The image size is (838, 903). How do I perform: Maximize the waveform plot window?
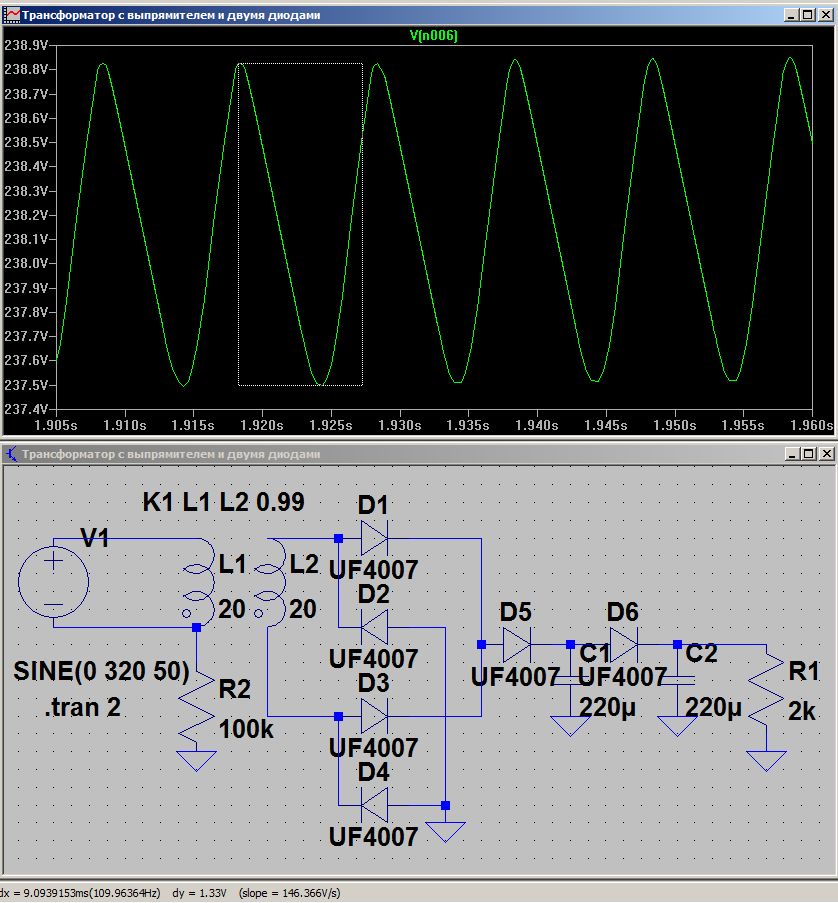click(808, 14)
